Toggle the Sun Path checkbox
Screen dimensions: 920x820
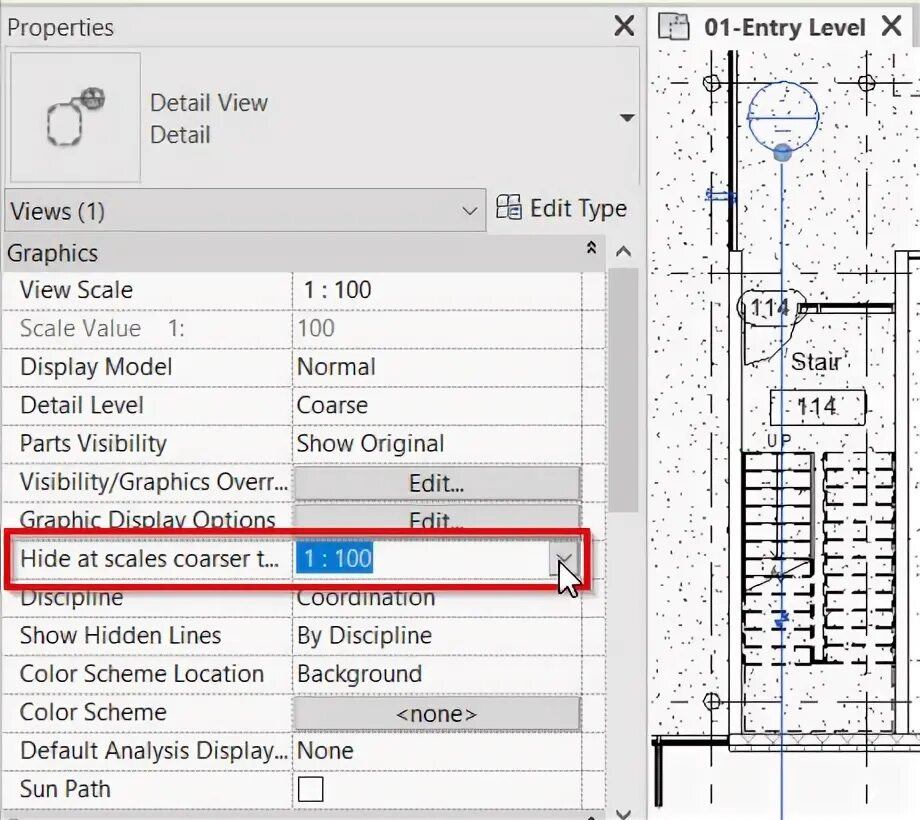310,789
